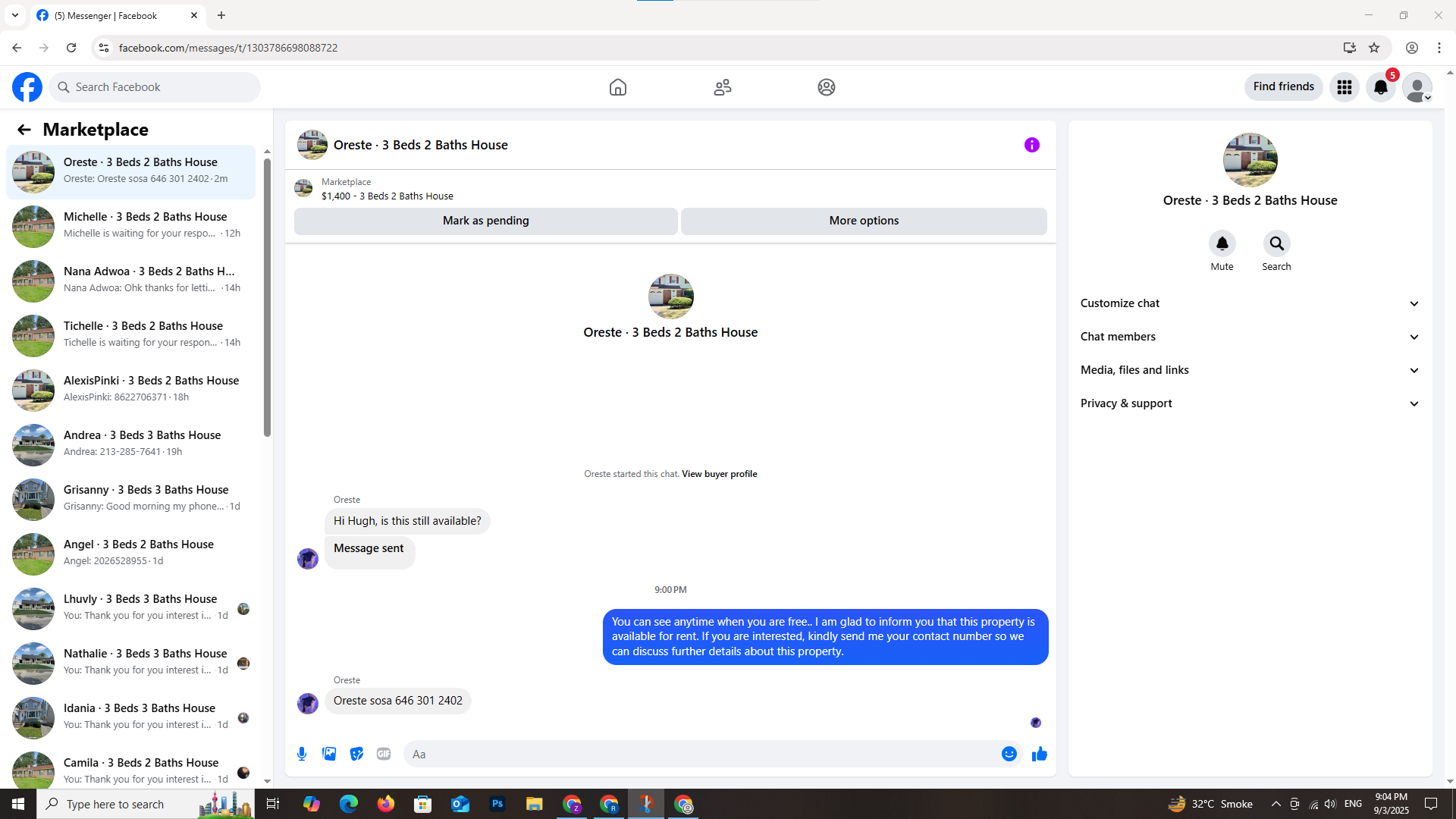
Task: Open Nana Adwoa's chat conversation
Action: (130, 281)
